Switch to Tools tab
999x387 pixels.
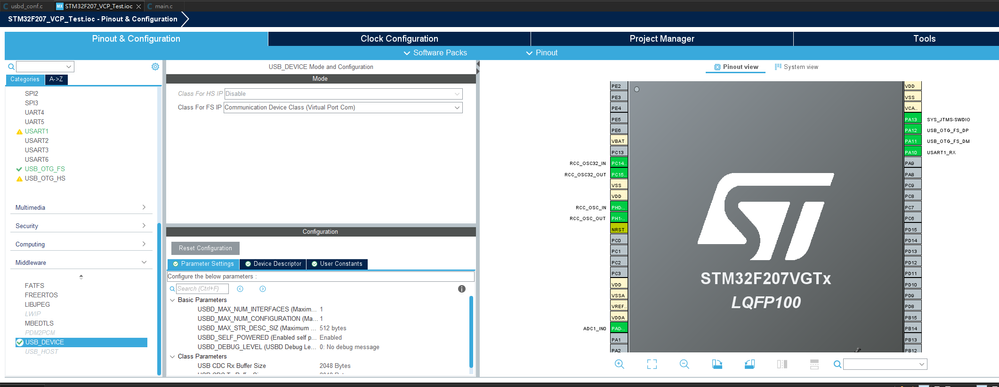coord(924,39)
